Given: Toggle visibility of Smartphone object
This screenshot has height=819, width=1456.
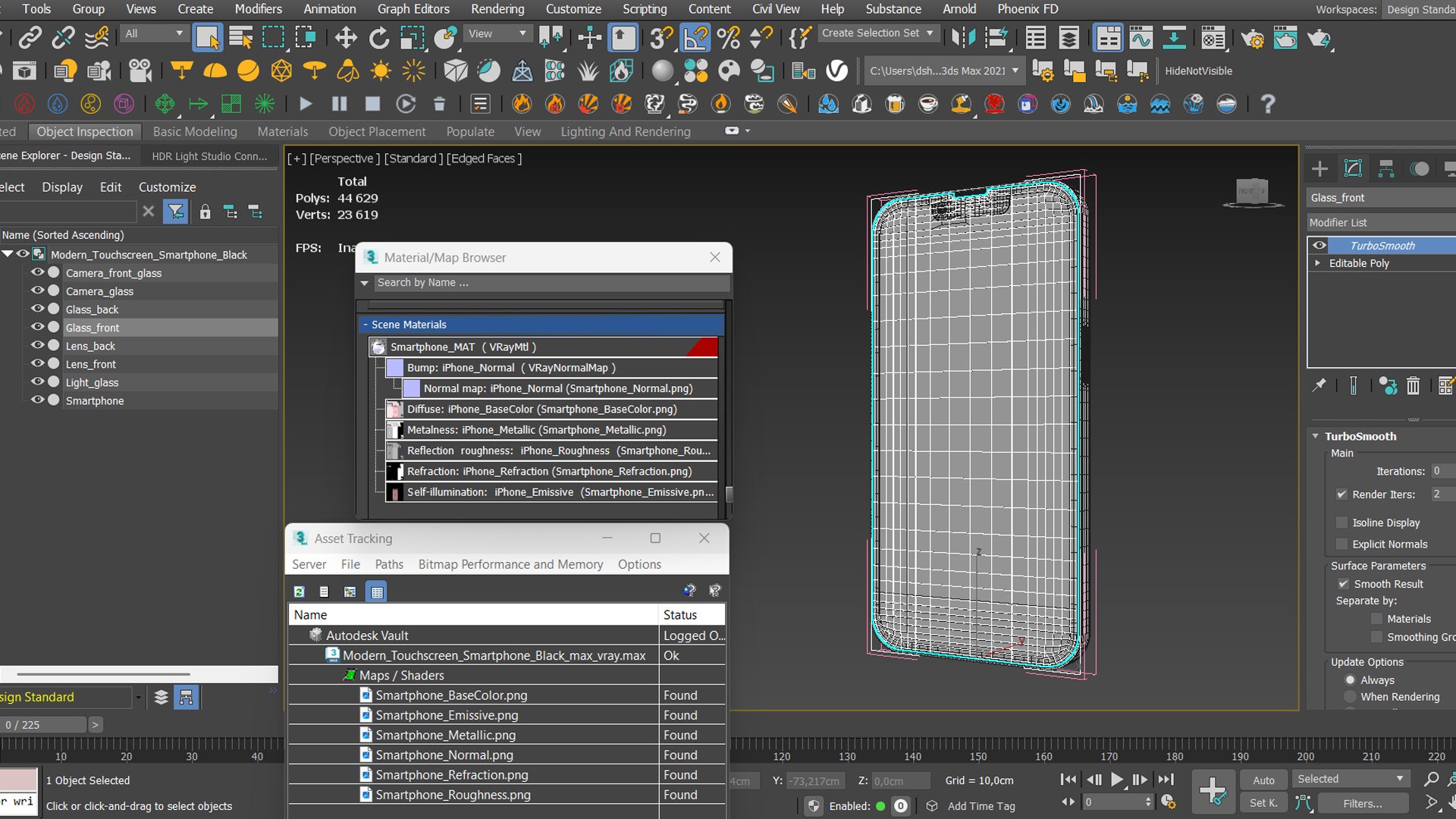Looking at the screenshot, I should coord(37,400).
